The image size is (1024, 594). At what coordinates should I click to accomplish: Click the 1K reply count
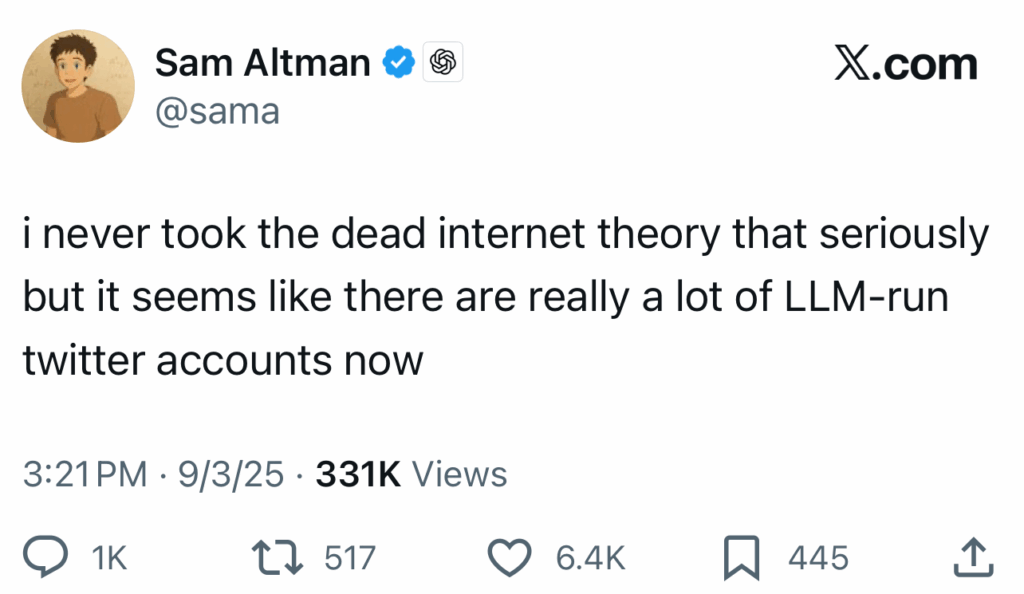[x=110, y=556]
